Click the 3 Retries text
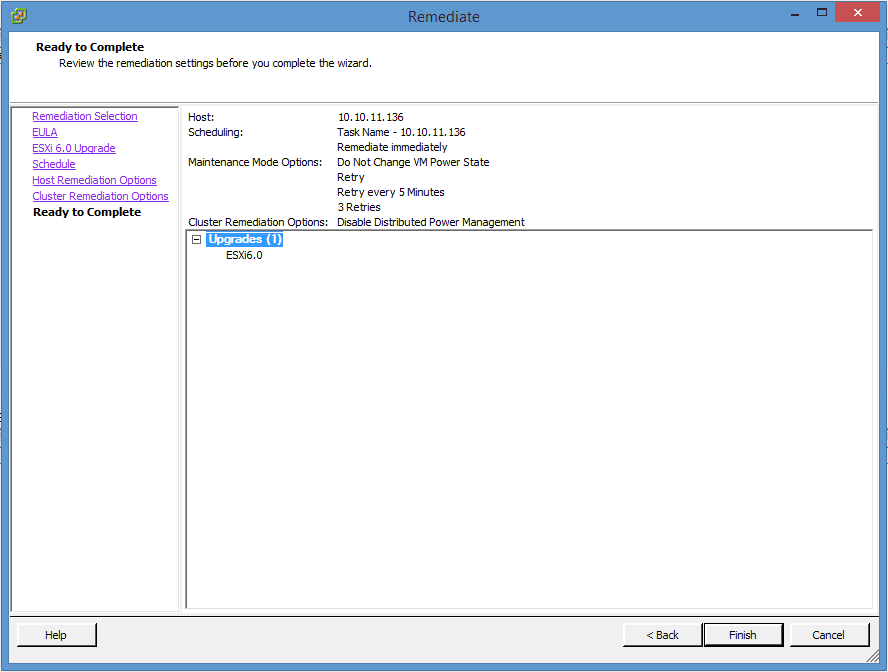Image resolution: width=888 pixels, height=672 pixels. pyautogui.click(x=359, y=207)
